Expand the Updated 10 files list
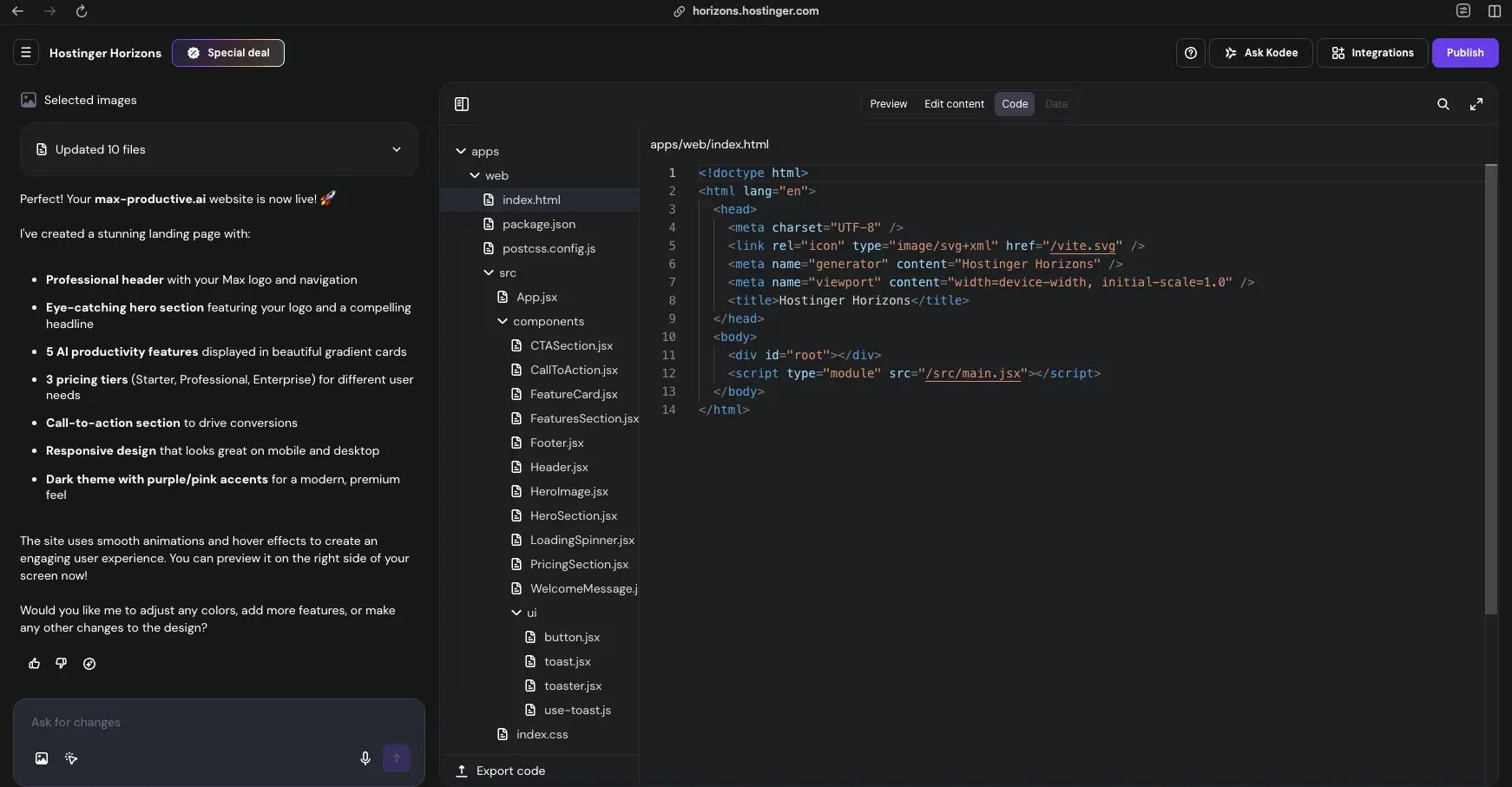 pos(397,149)
